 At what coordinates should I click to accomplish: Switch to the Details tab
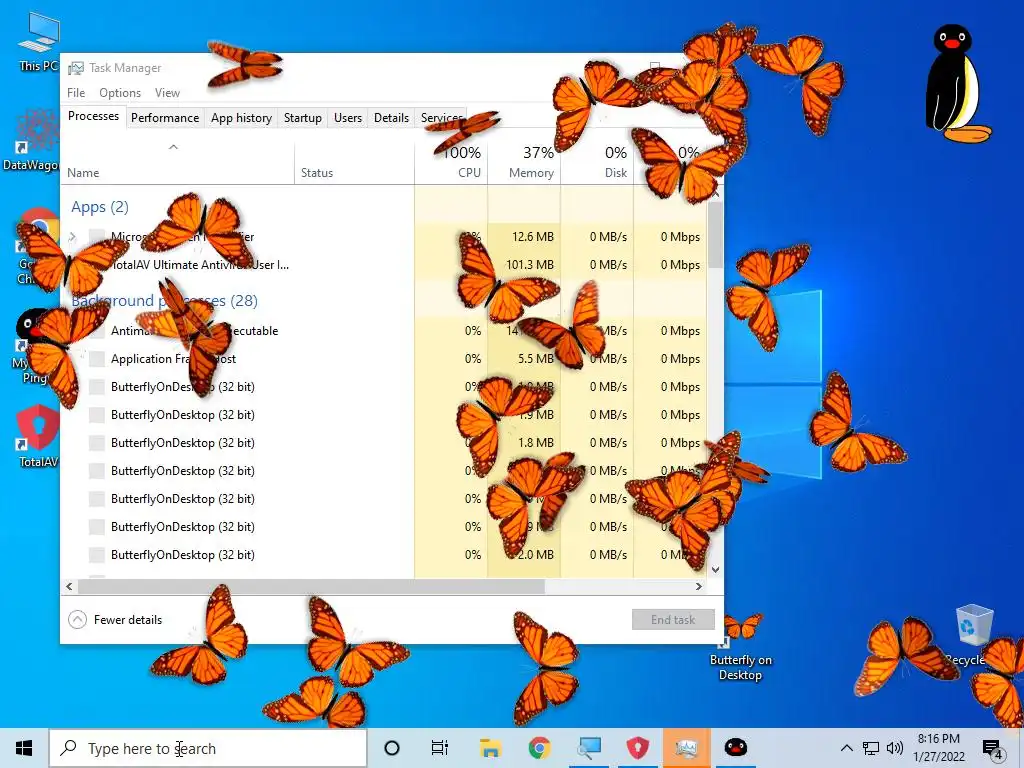click(391, 118)
